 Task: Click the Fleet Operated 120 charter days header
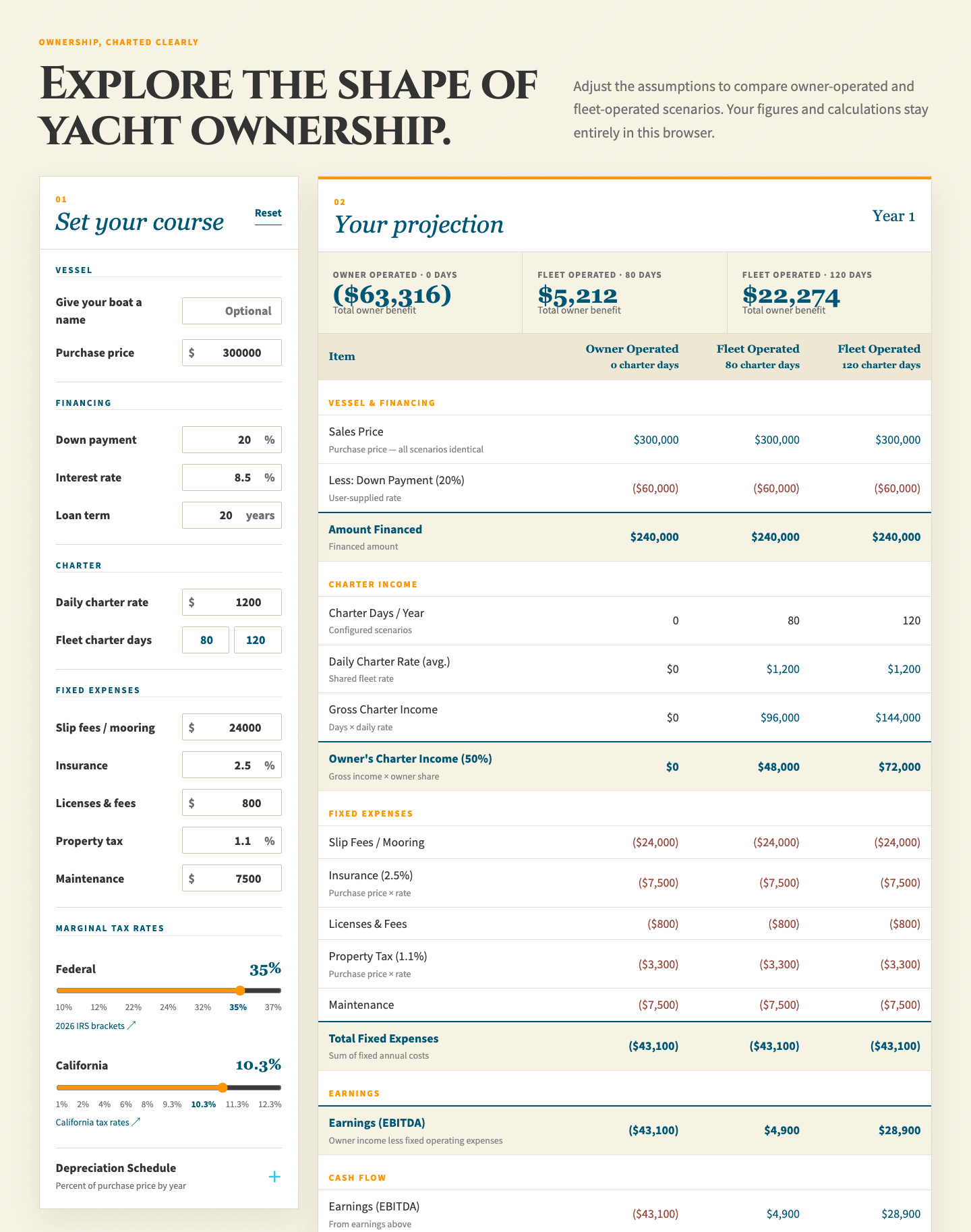click(879, 356)
